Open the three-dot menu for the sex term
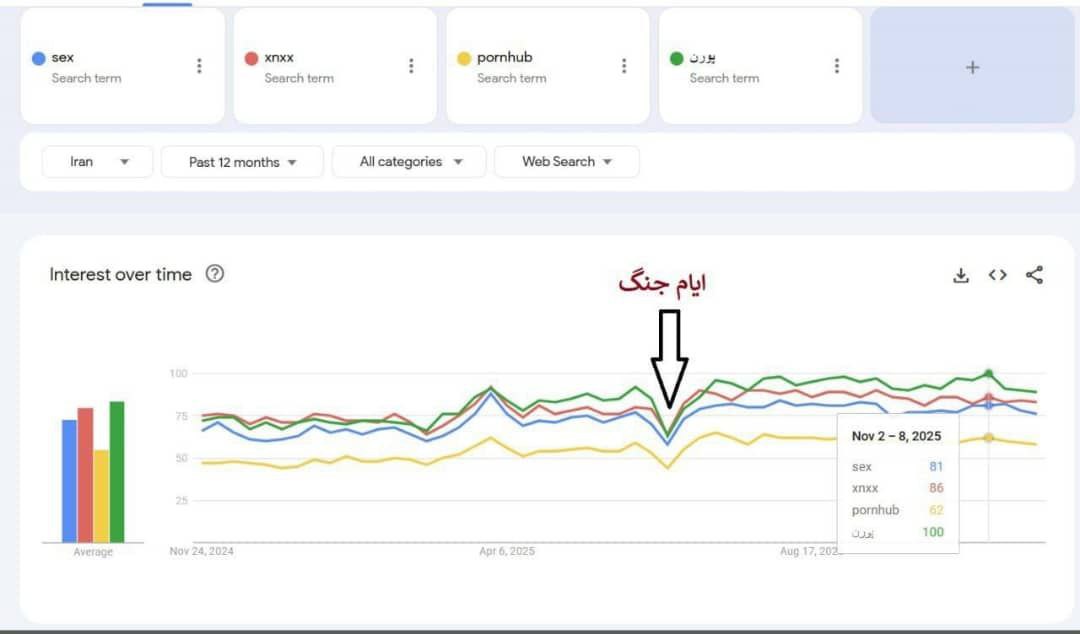This screenshot has width=1080, height=634. tap(199, 66)
